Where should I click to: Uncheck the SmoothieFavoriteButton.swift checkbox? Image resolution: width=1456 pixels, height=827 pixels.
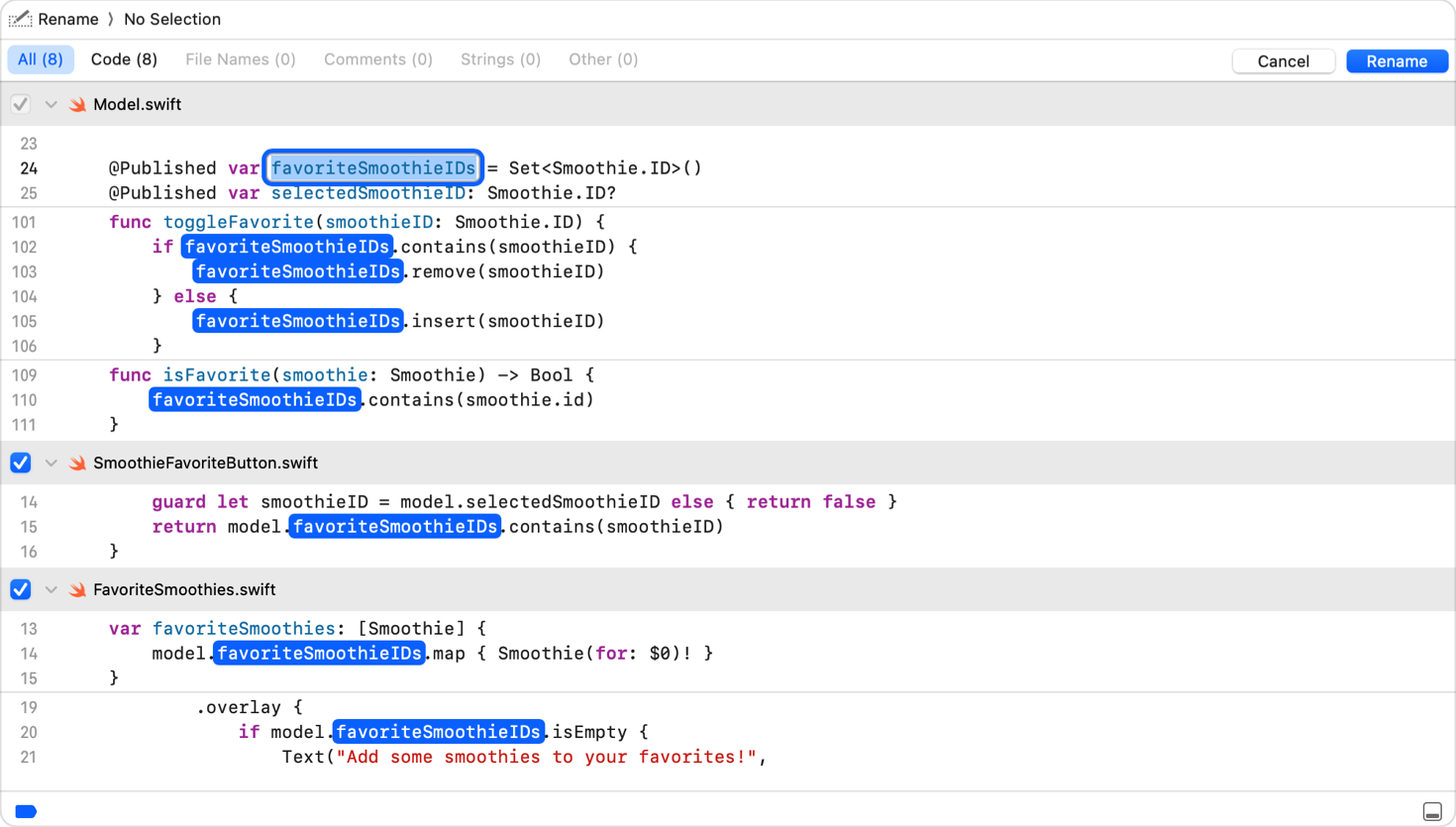tap(21, 463)
